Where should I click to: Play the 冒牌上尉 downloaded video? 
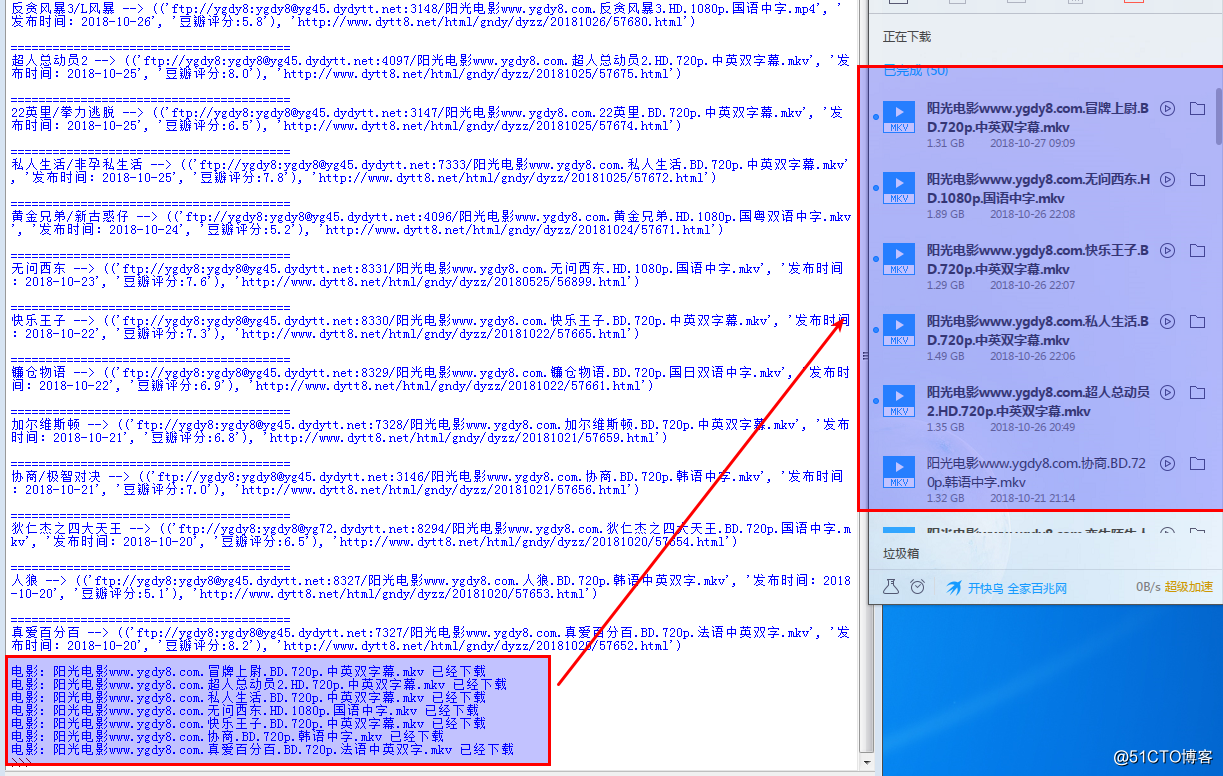pos(1167,109)
